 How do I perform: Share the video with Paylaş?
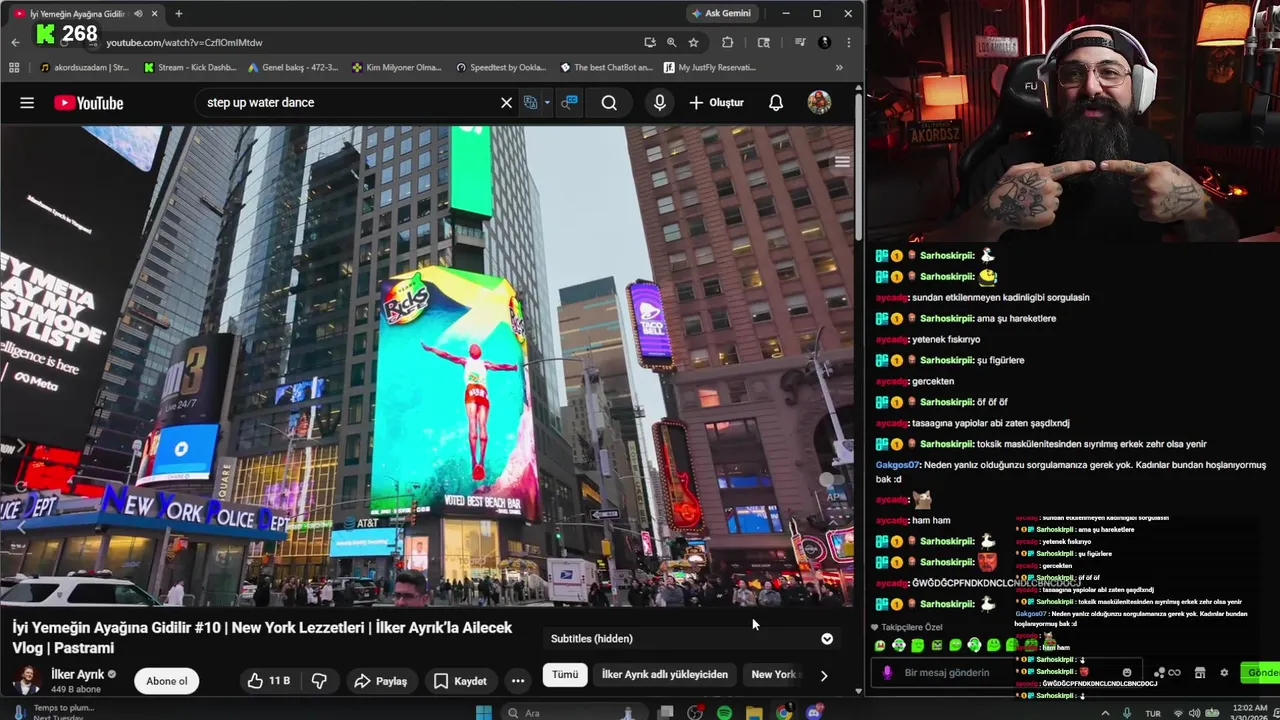point(380,681)
